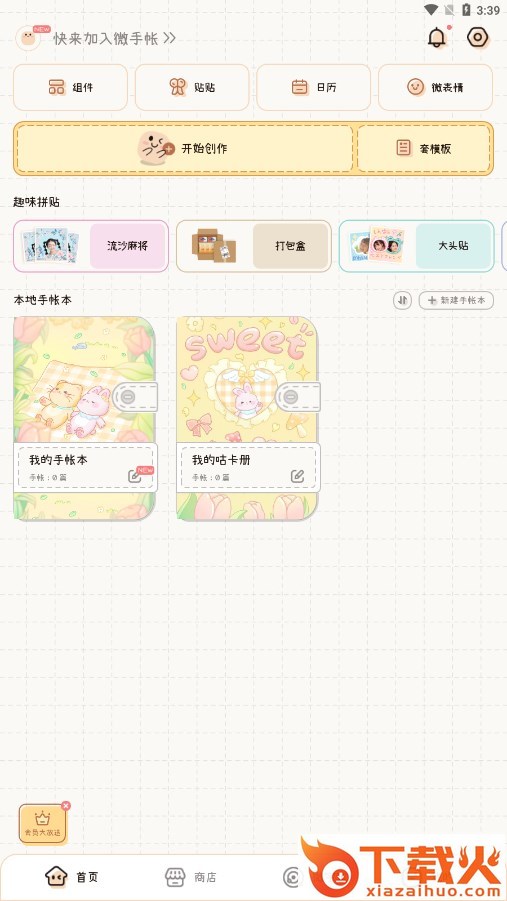
Task: Open the 组件 widgets shortcut
Action: coord(70,87)
